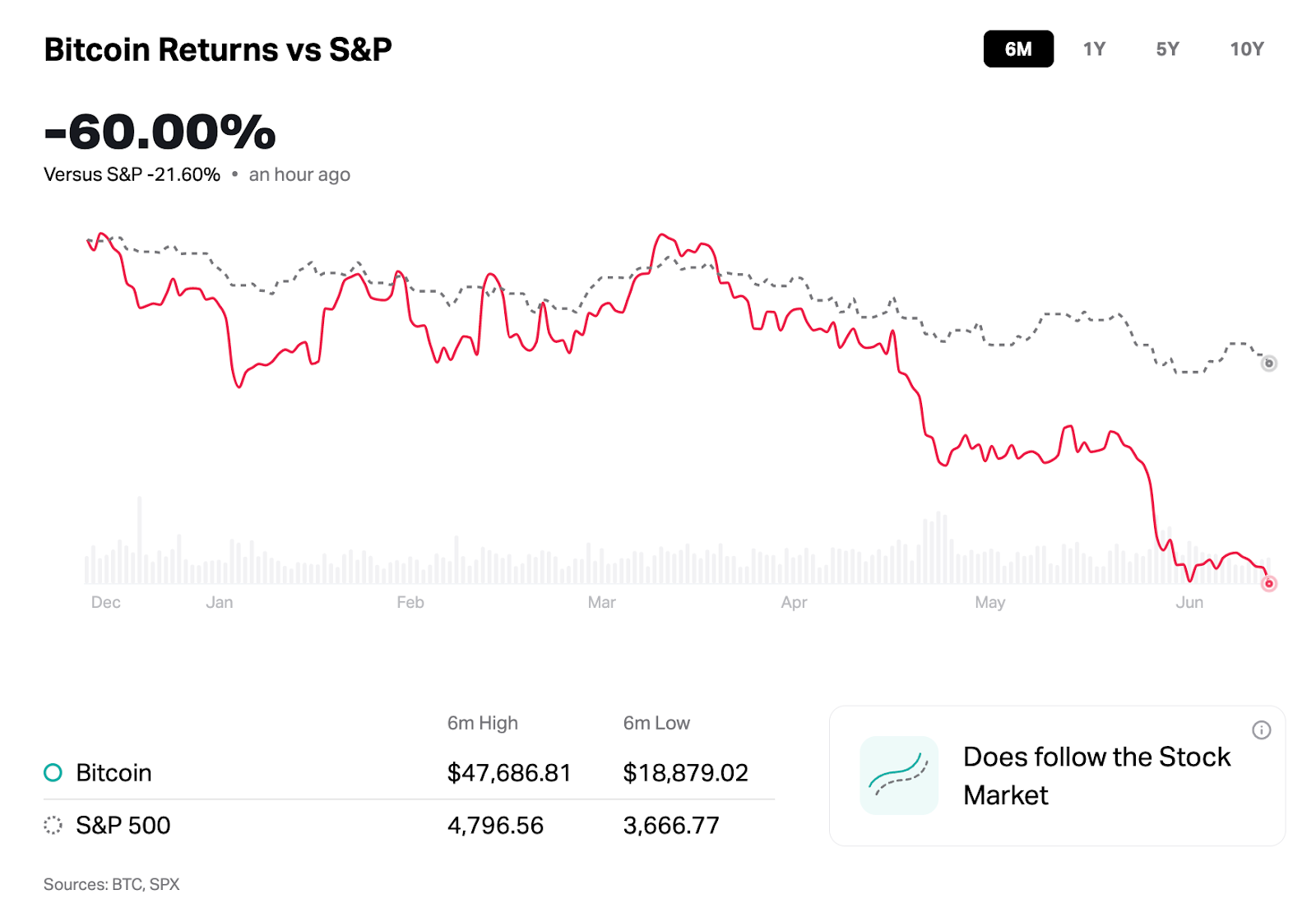Toggle Bitcoin series visibility via its legend row
Image resolution: width=1316 pixels, height=908 pixels.
click(x=114, y=772)
